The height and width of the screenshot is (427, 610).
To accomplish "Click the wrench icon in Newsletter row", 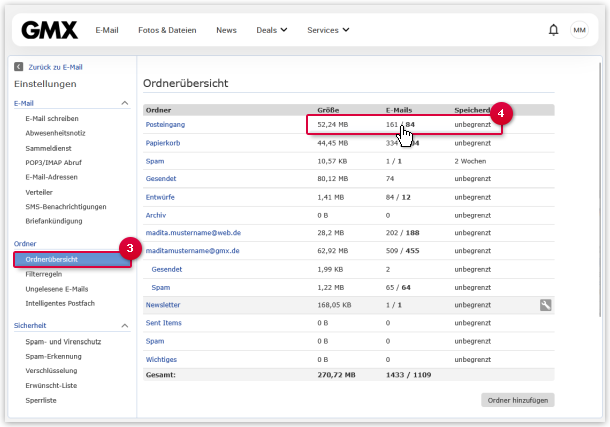I will (545, 305).
